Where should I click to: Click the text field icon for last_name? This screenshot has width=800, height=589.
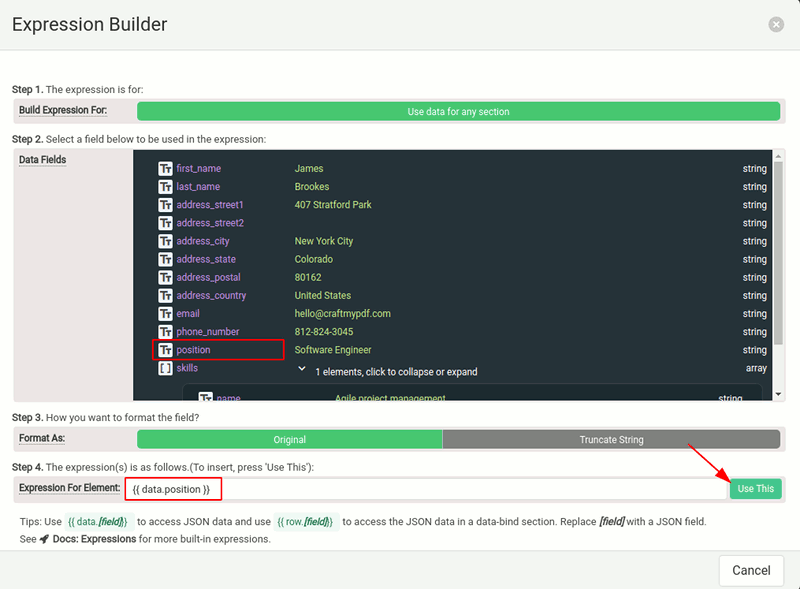coord(166,186)
